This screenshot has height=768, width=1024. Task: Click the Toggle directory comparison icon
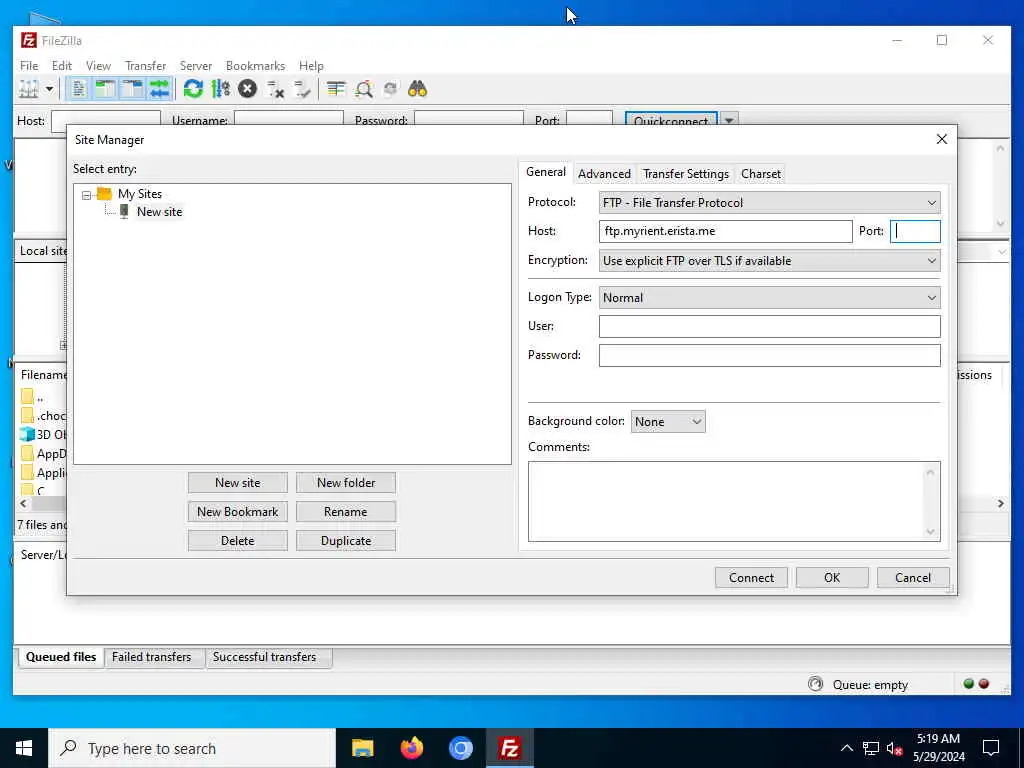(x=364, y=89)
